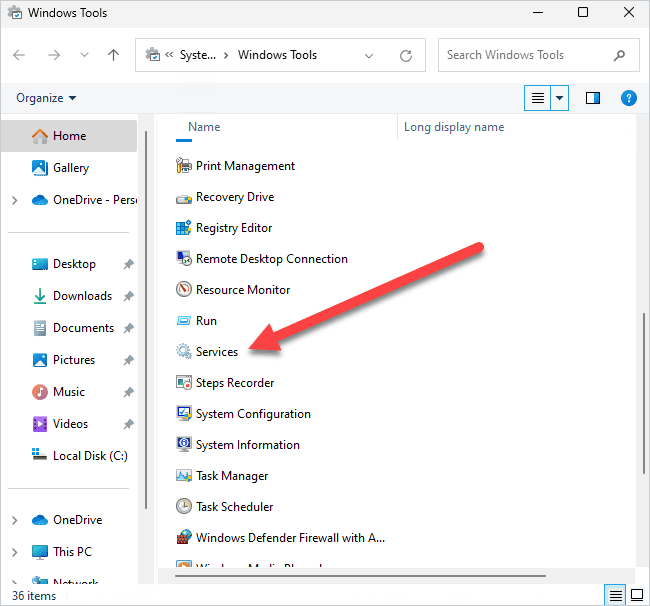This screenshot has height=606, width=650.
Task: Click the search magnifier icon
Action: 619,55
